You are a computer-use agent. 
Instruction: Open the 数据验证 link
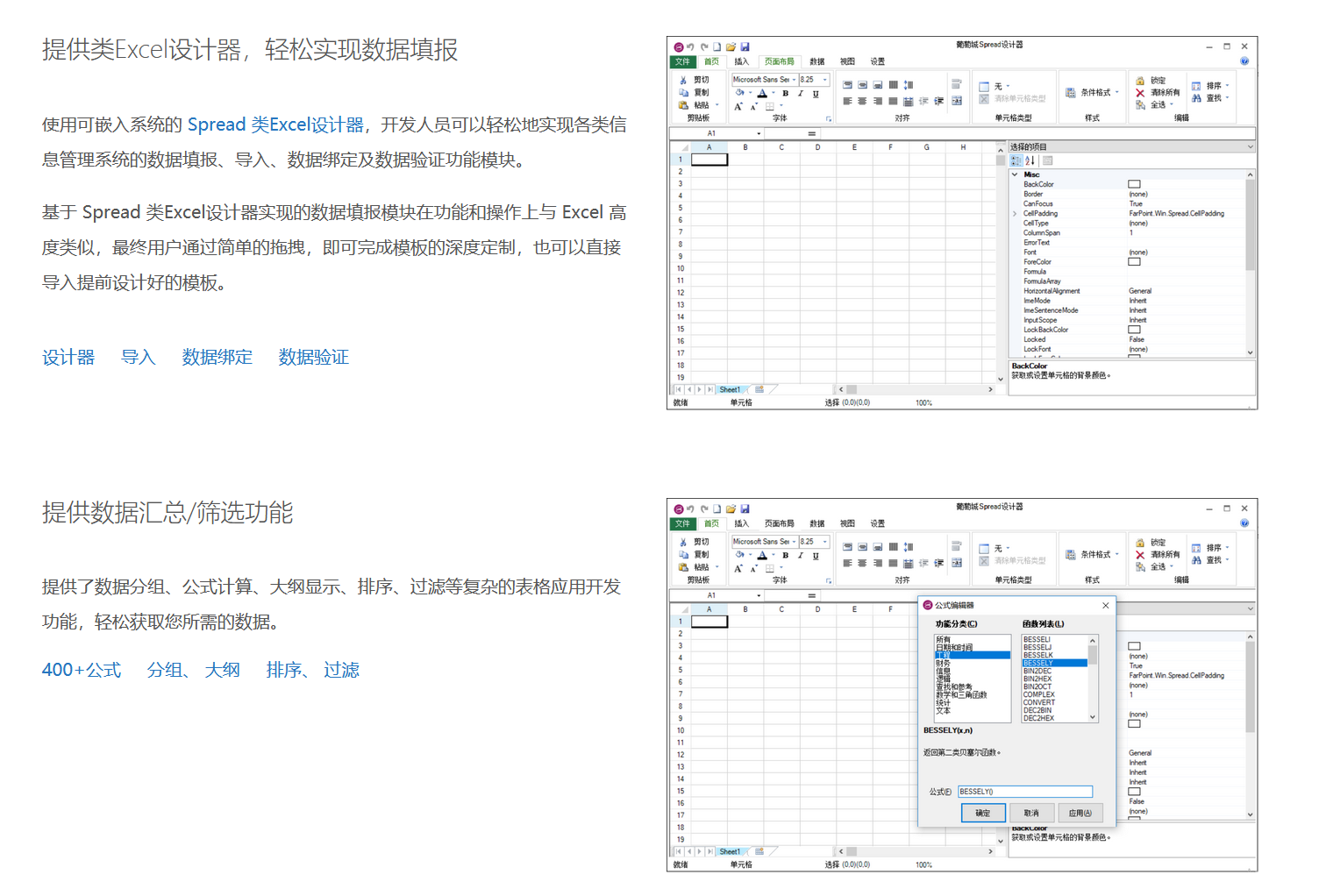[313, 357]
